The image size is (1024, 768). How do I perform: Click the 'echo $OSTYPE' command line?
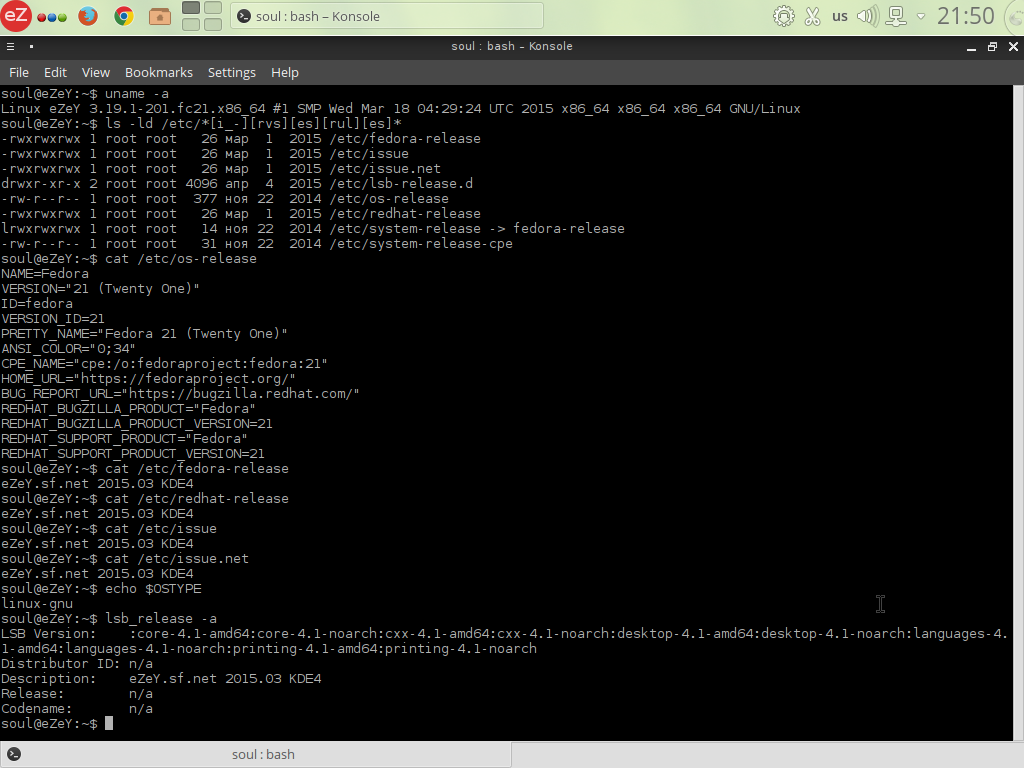click(101, 588)
